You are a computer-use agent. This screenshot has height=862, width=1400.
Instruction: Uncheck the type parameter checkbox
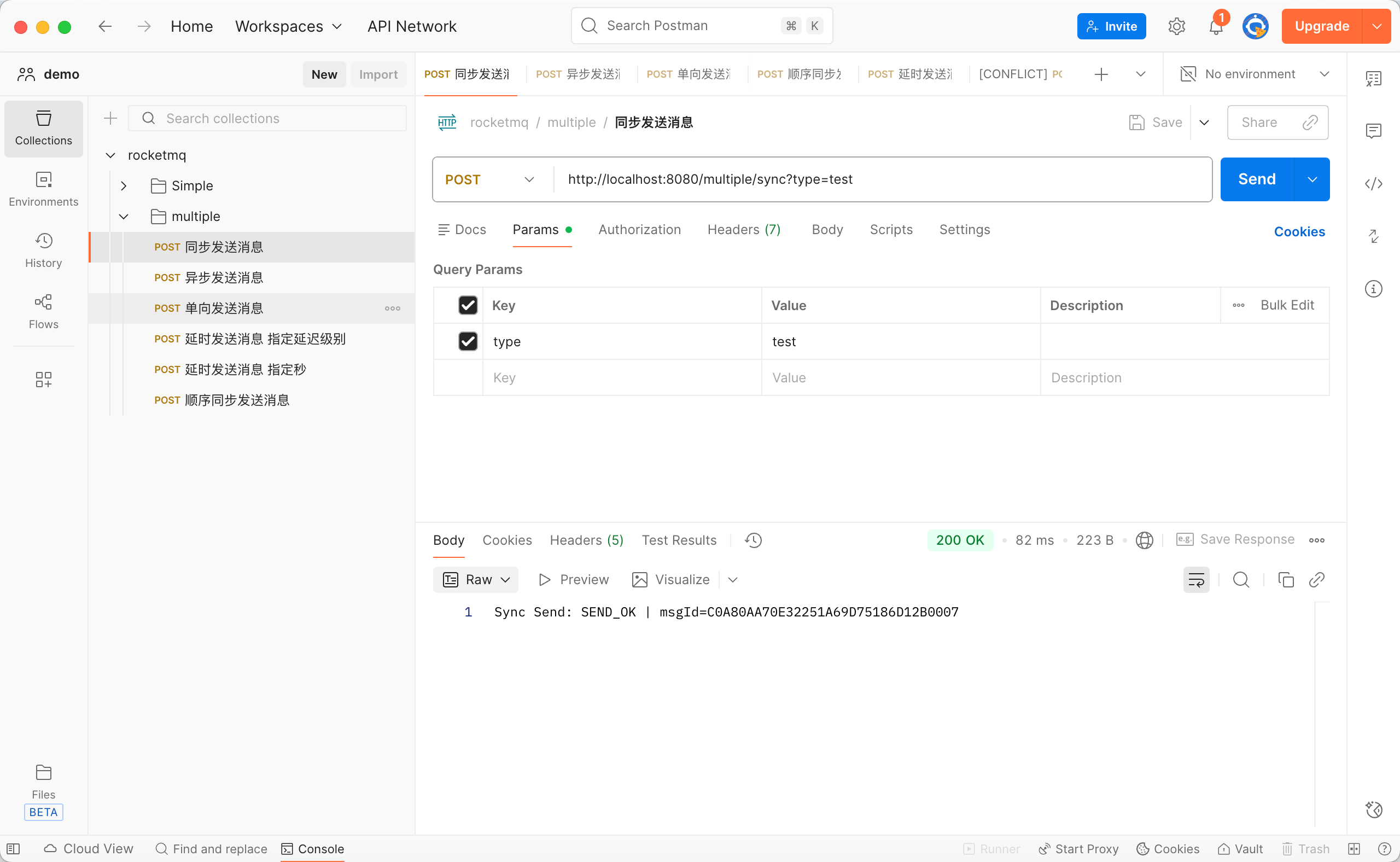coord(468,341)
